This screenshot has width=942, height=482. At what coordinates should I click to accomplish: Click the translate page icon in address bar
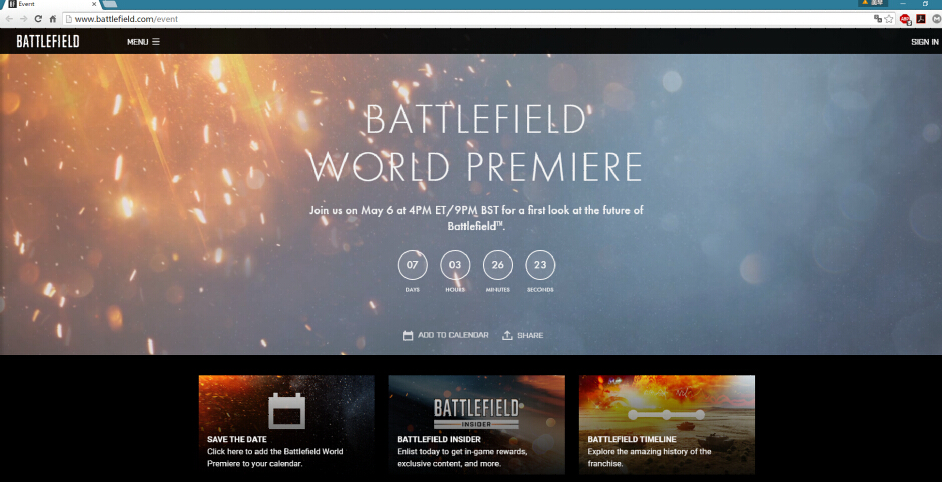coord(878,19)
